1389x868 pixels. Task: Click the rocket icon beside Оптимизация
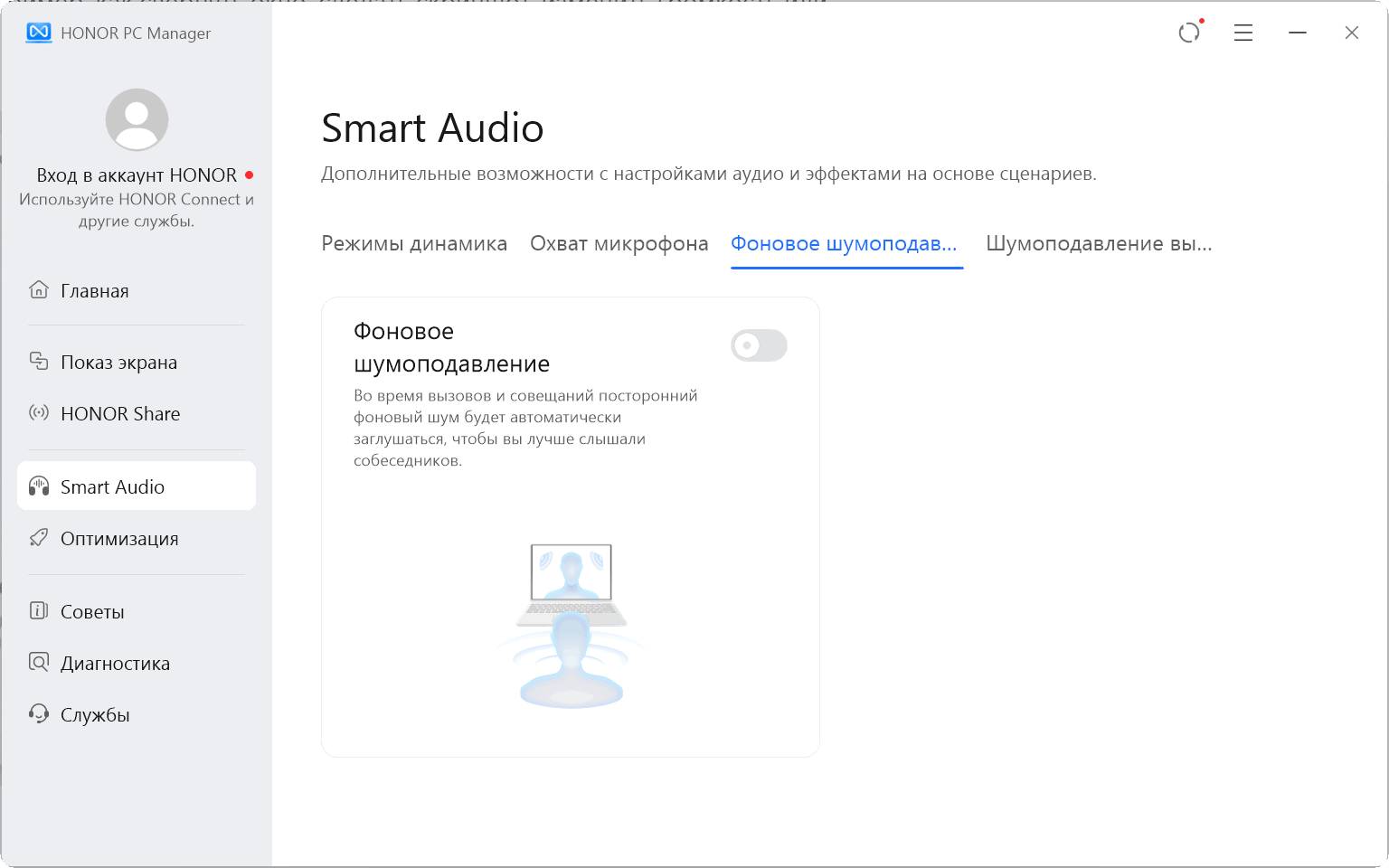39,538
